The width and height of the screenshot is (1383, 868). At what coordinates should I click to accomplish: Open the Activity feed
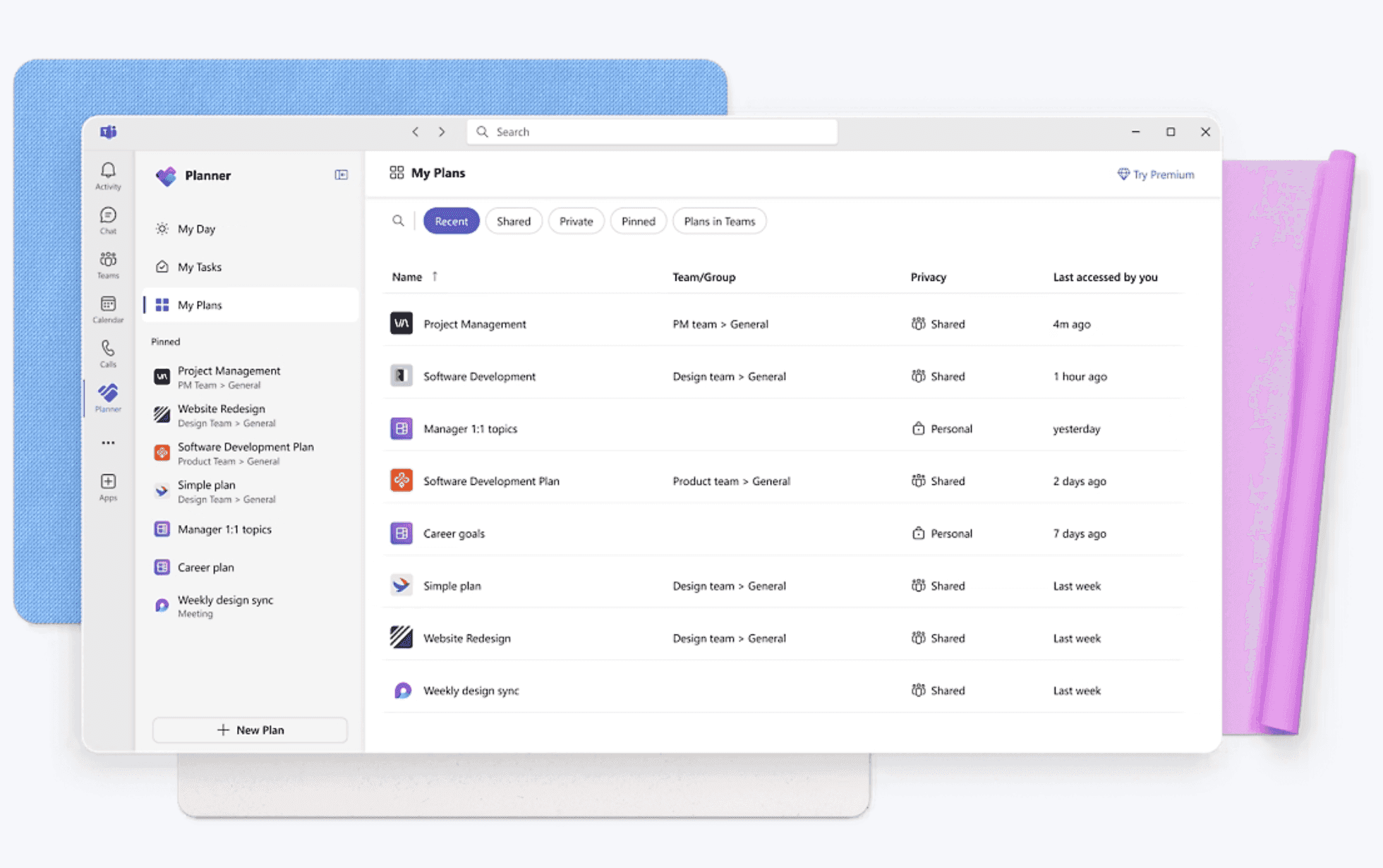[107, 175]
